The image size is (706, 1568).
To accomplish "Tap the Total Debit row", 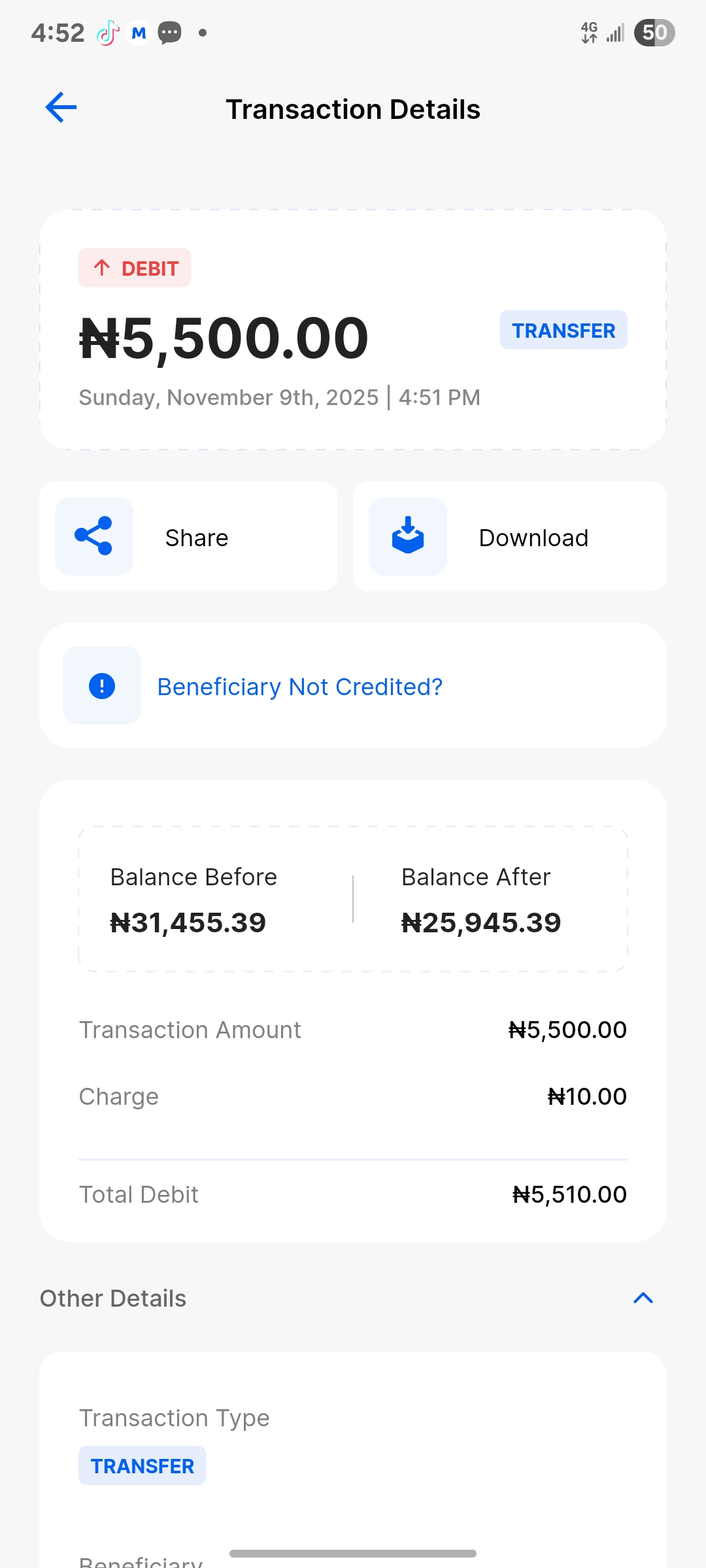I will point(353,1194).
